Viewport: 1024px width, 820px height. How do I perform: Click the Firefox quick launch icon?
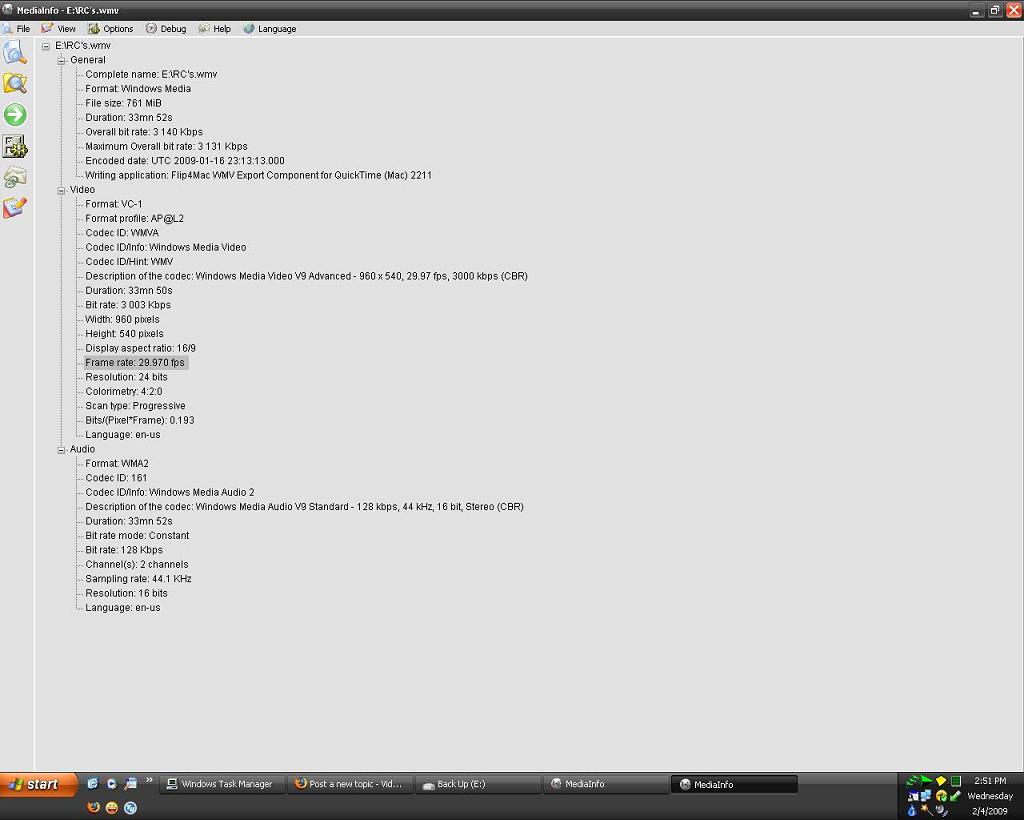coord(93,808)
